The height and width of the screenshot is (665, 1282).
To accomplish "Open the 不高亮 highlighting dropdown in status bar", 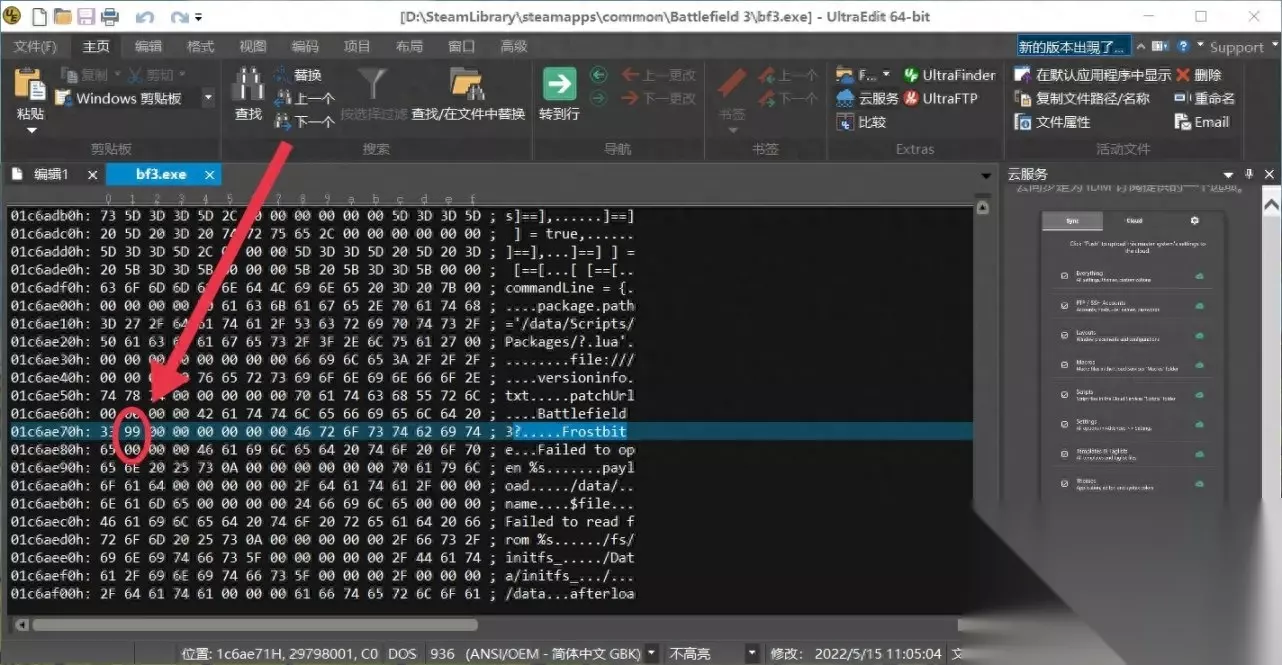I will coord(752,653).
